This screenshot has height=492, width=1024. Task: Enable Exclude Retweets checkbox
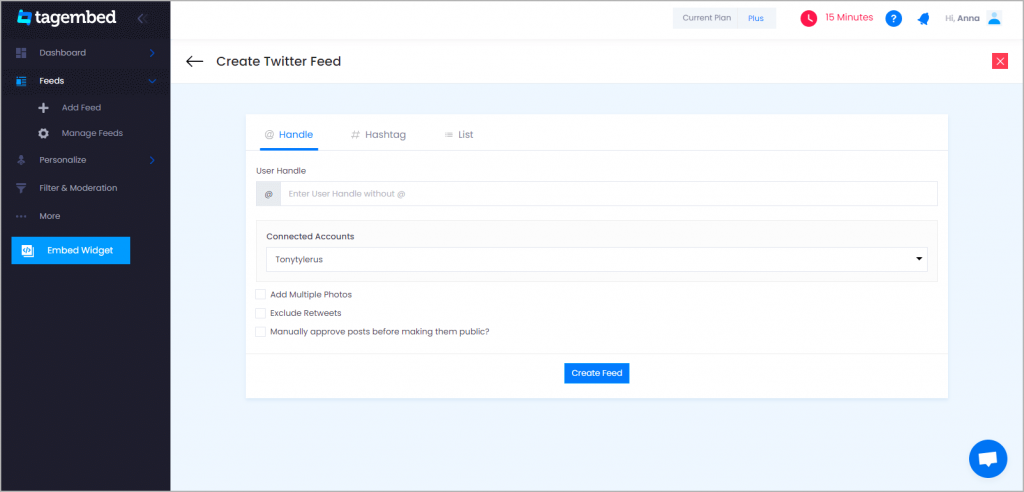[261, 313]
